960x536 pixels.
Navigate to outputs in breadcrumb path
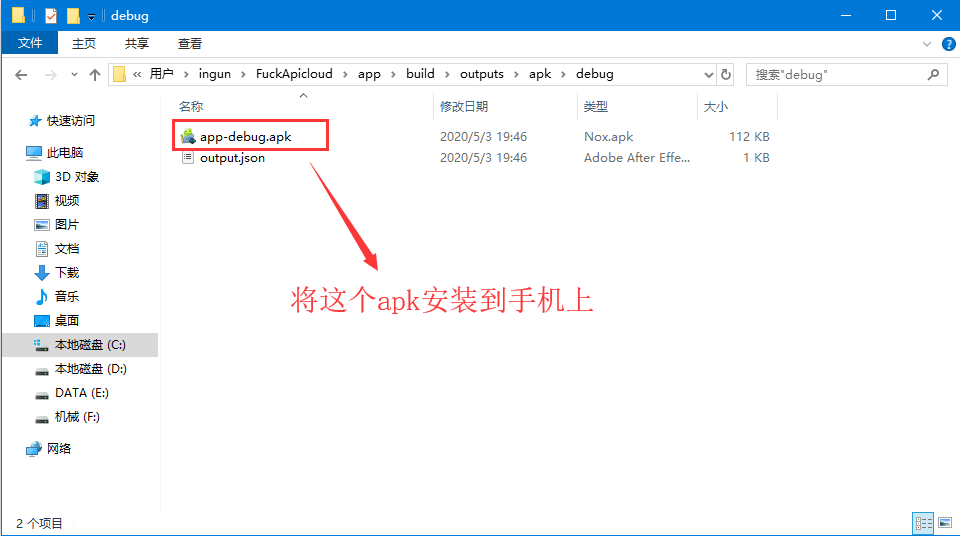point(481,74)
